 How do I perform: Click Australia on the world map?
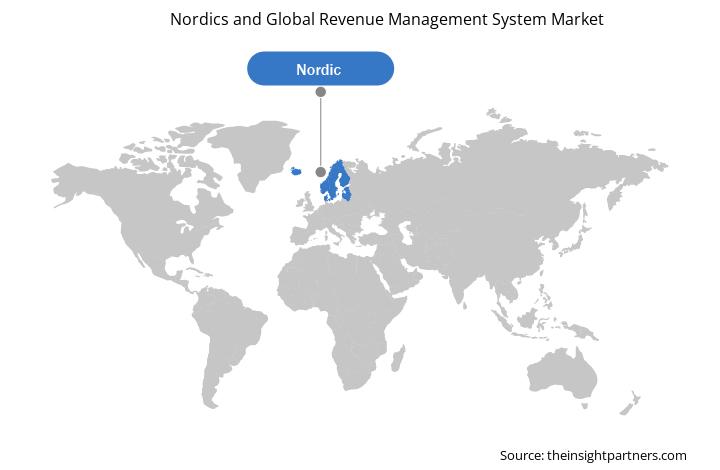(562, 374)
